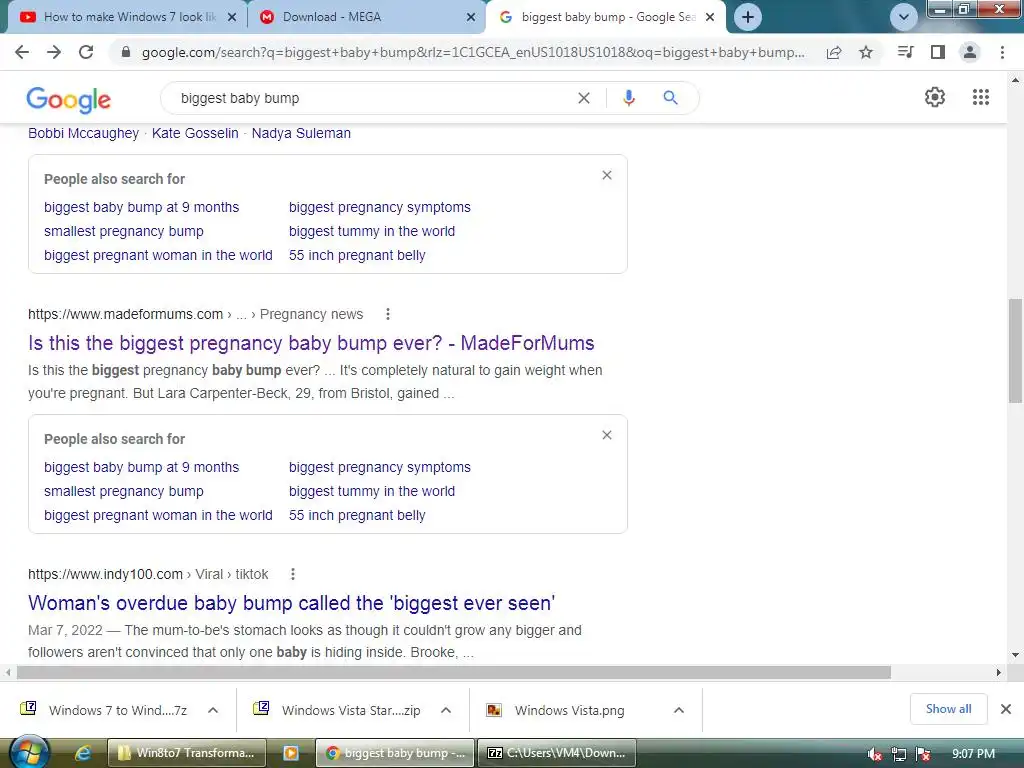Image resolution: width=1024 pixels, height=768 pixels.
Task: Open Action Center flag tray icon
Action: pos(923,754)
